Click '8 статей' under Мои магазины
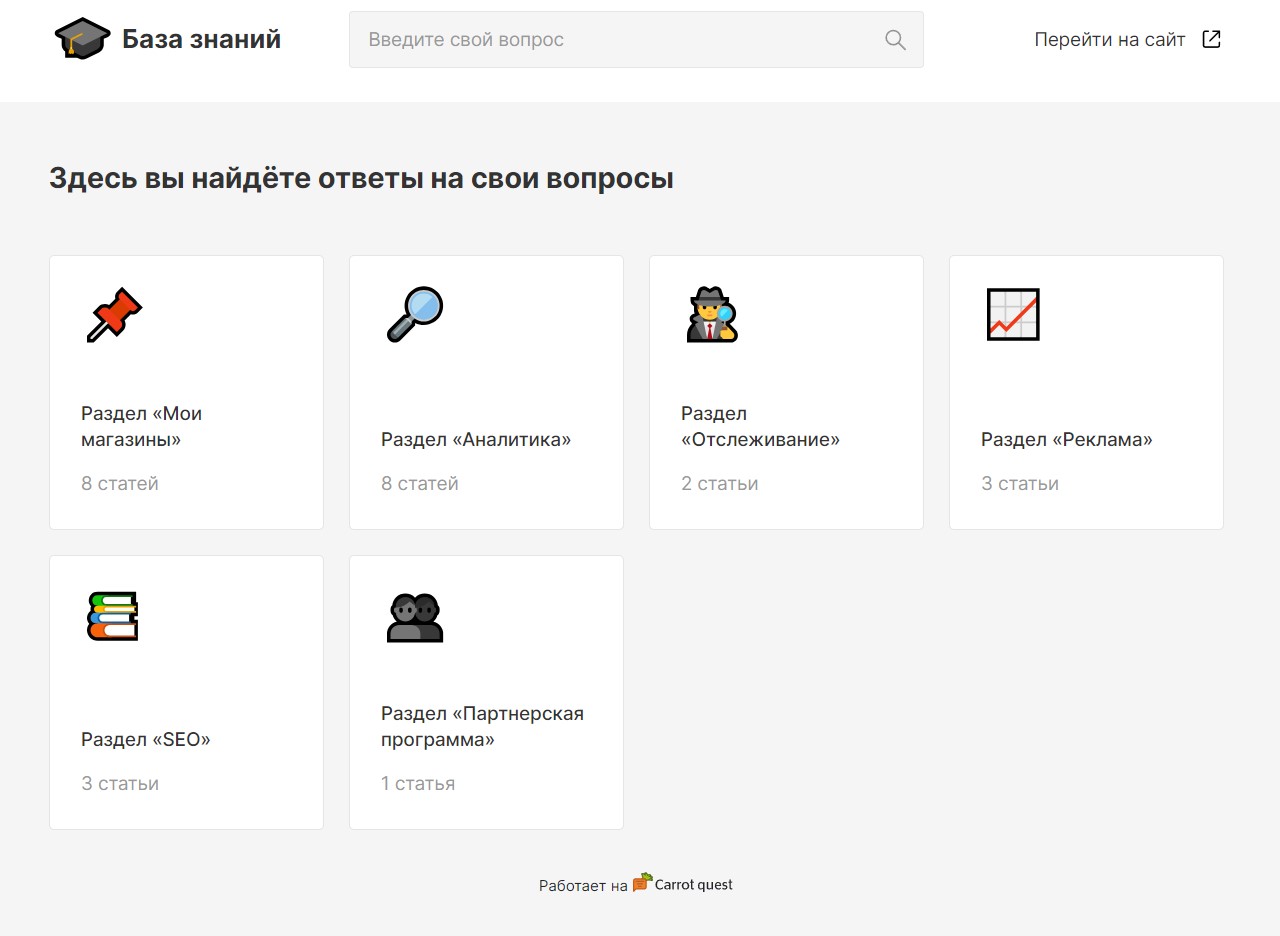 [x=120, y=484]
